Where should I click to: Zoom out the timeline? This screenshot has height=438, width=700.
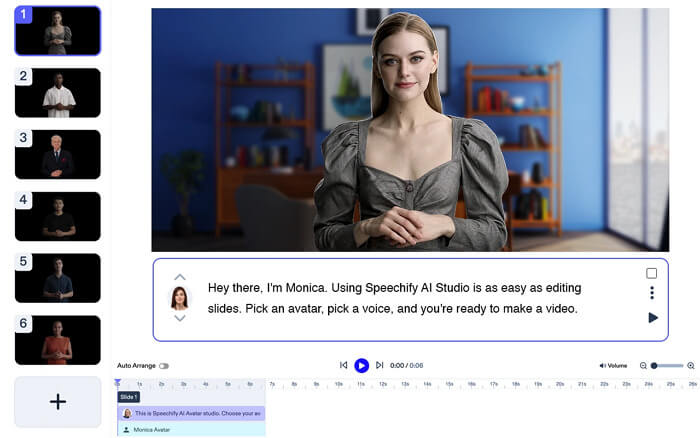pos(643,366)
